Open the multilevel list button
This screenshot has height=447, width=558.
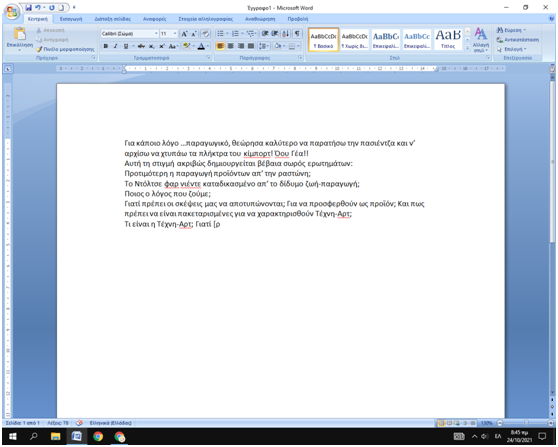251,34
